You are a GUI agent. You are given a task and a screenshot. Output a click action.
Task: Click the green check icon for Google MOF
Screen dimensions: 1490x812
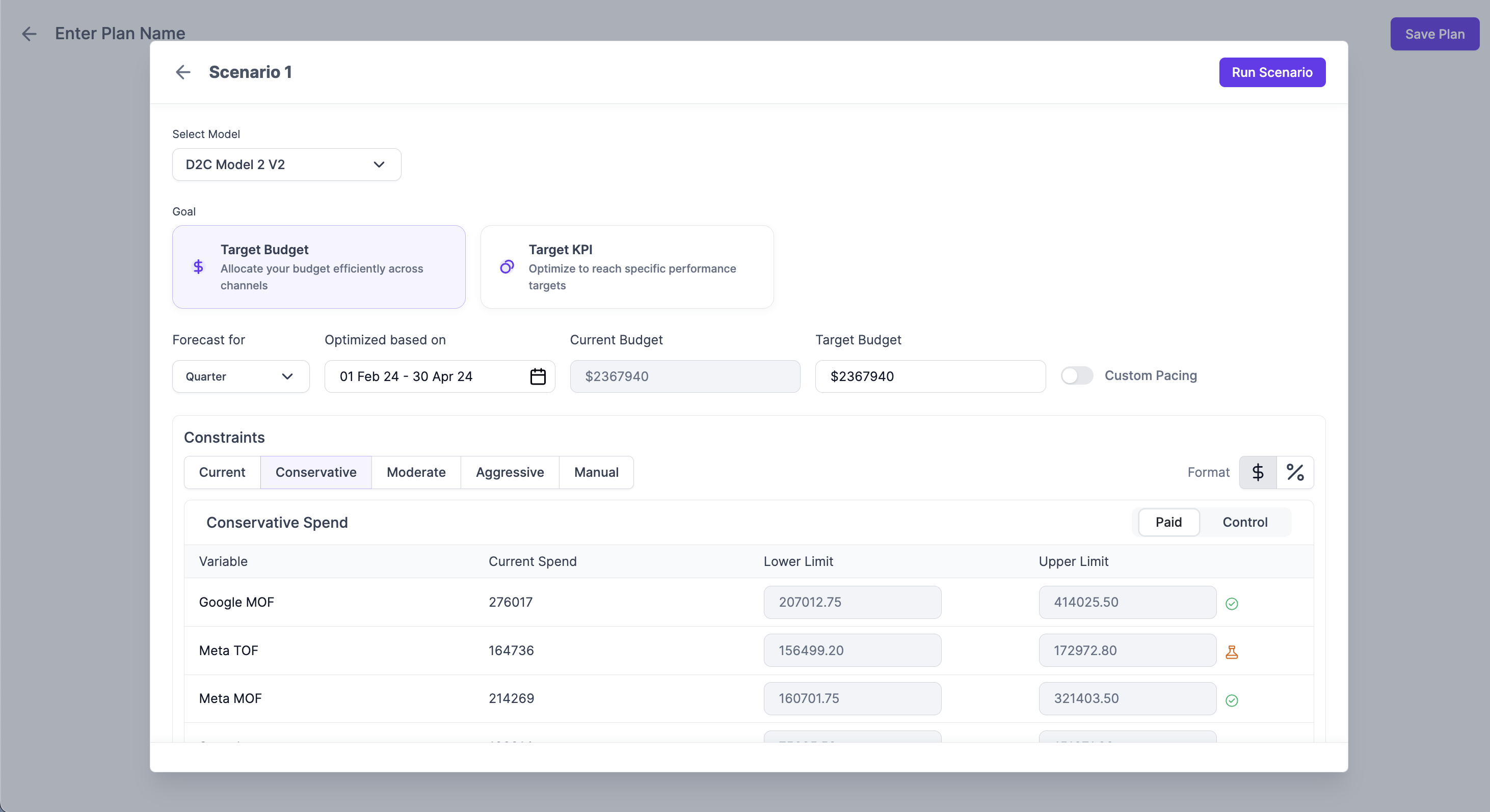point(1232,604)
